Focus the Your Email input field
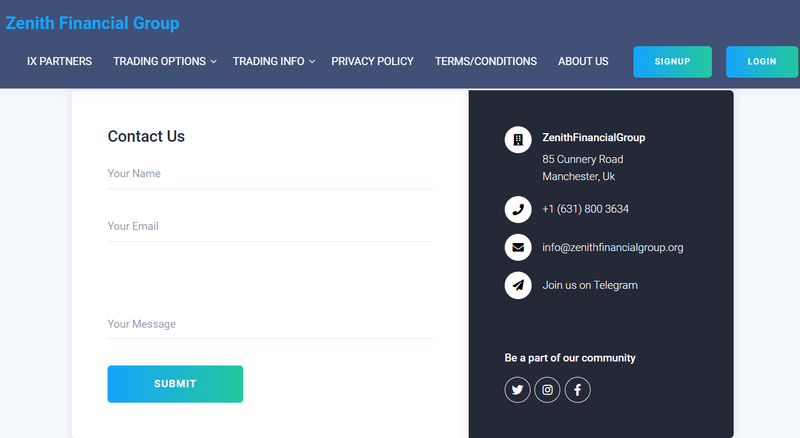800x438 pixels. (x=270, y=227)
